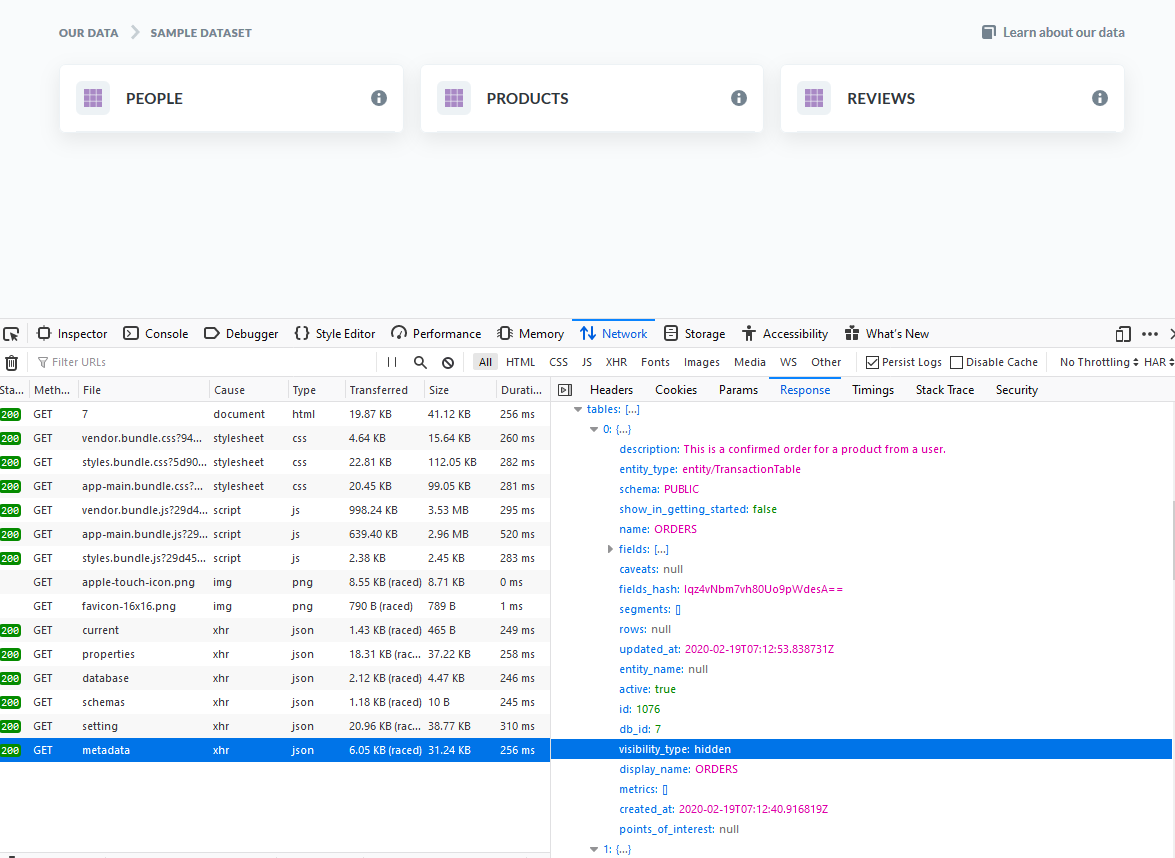Open the network request search

click(x=420, y=362)
